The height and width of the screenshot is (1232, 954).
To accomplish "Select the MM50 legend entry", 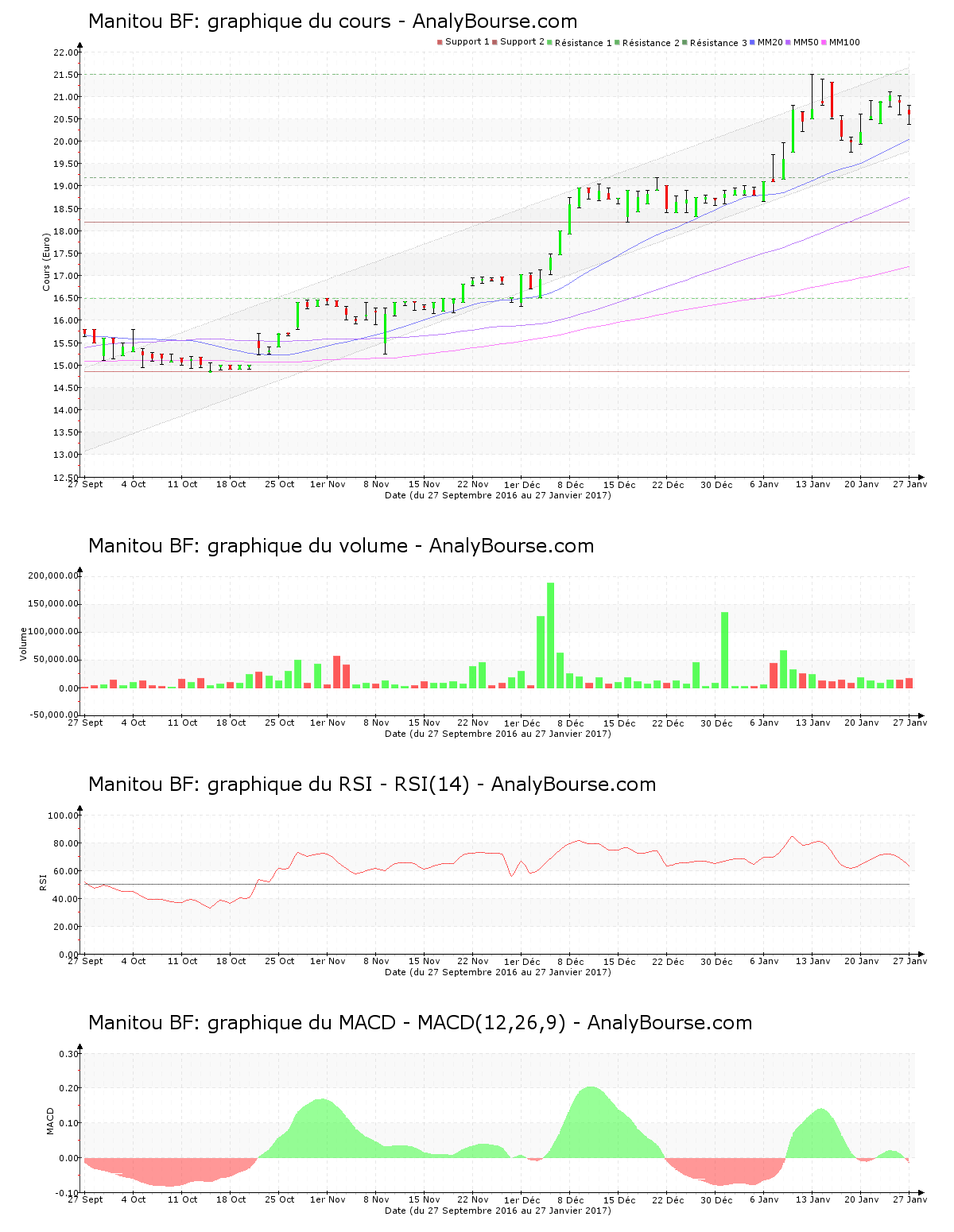I will coord(801,42).
